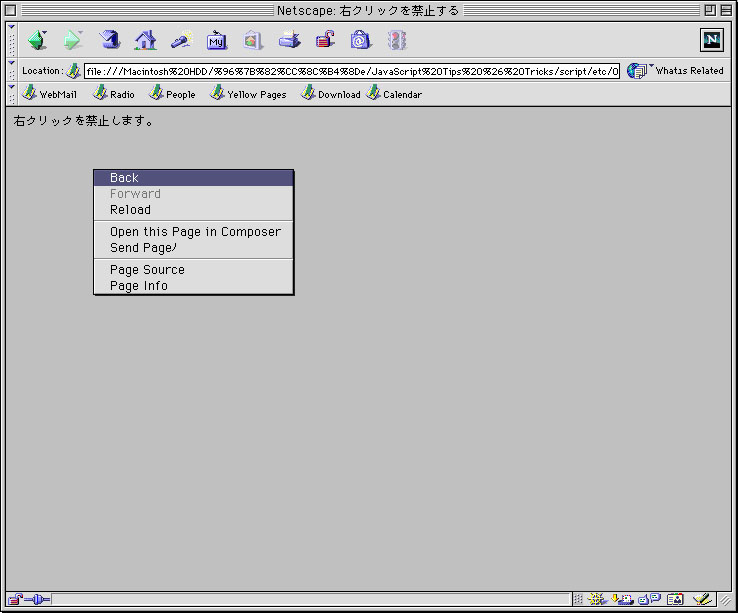Open the Newsgroups component icon
Image resolution: width=738 pixels, height=613 pixels.
click(x=650, y=599)
